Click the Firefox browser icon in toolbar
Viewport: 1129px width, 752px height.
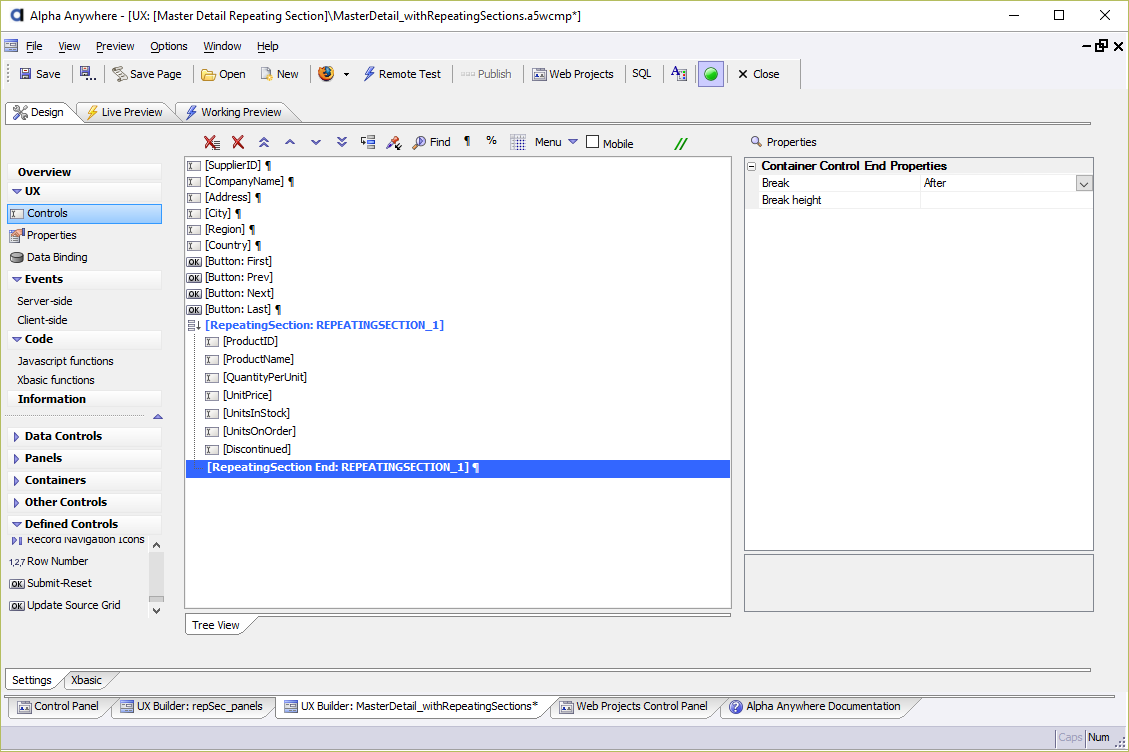[326, 73]
